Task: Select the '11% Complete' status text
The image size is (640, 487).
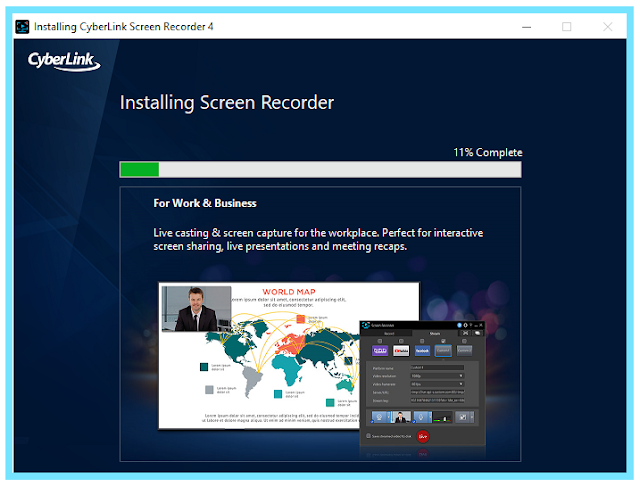Action: click(488, 152)
